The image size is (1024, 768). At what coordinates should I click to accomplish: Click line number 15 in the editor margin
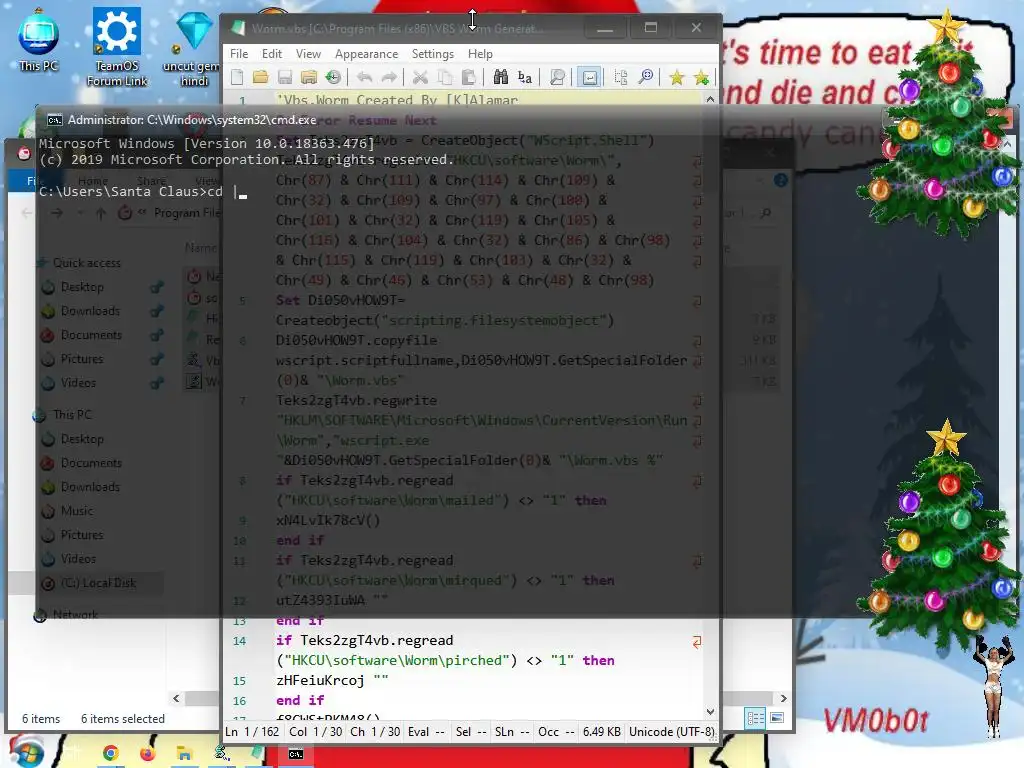click(240, 680)
